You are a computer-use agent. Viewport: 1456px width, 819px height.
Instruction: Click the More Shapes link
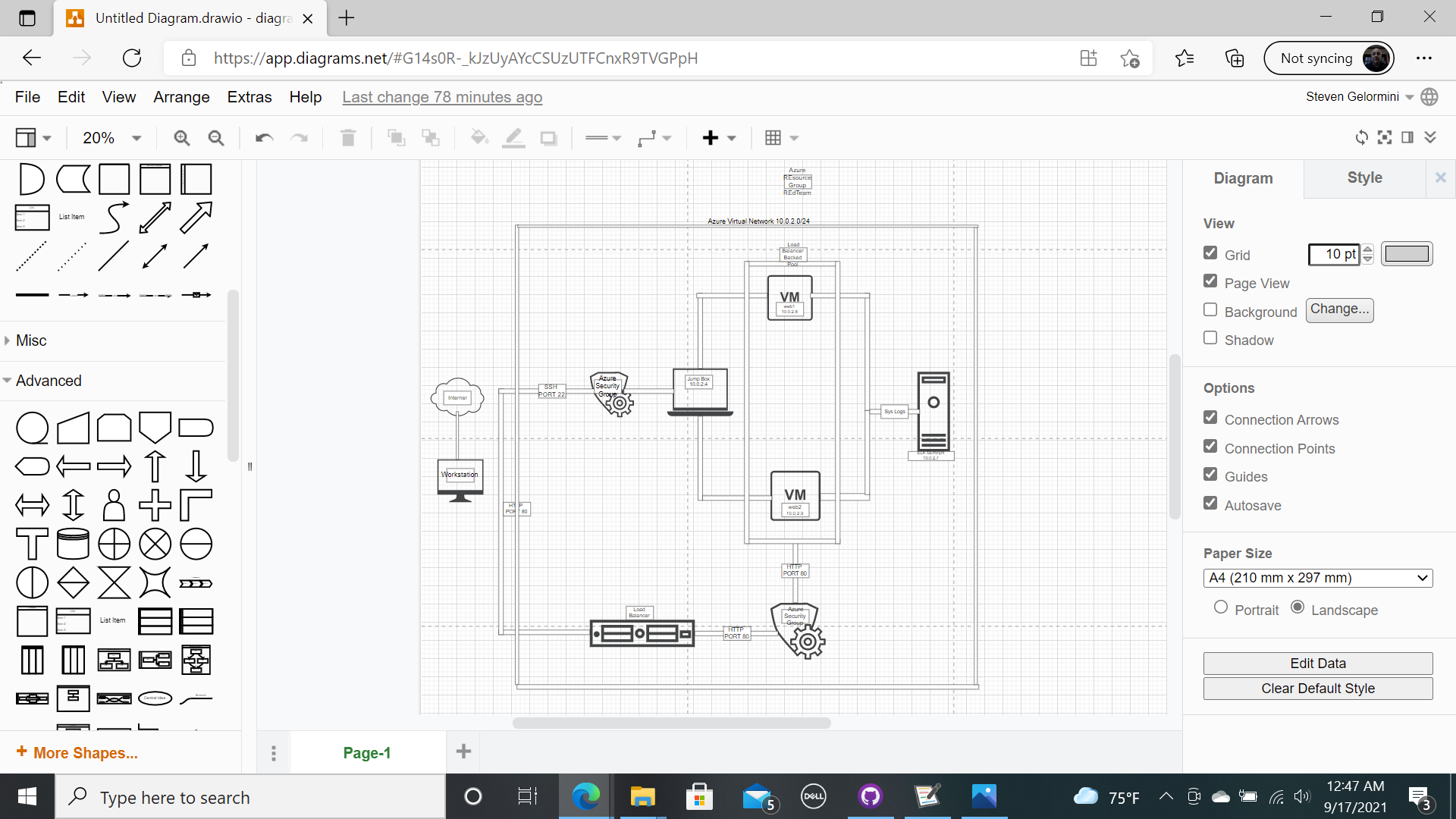[x=77, y=752]
